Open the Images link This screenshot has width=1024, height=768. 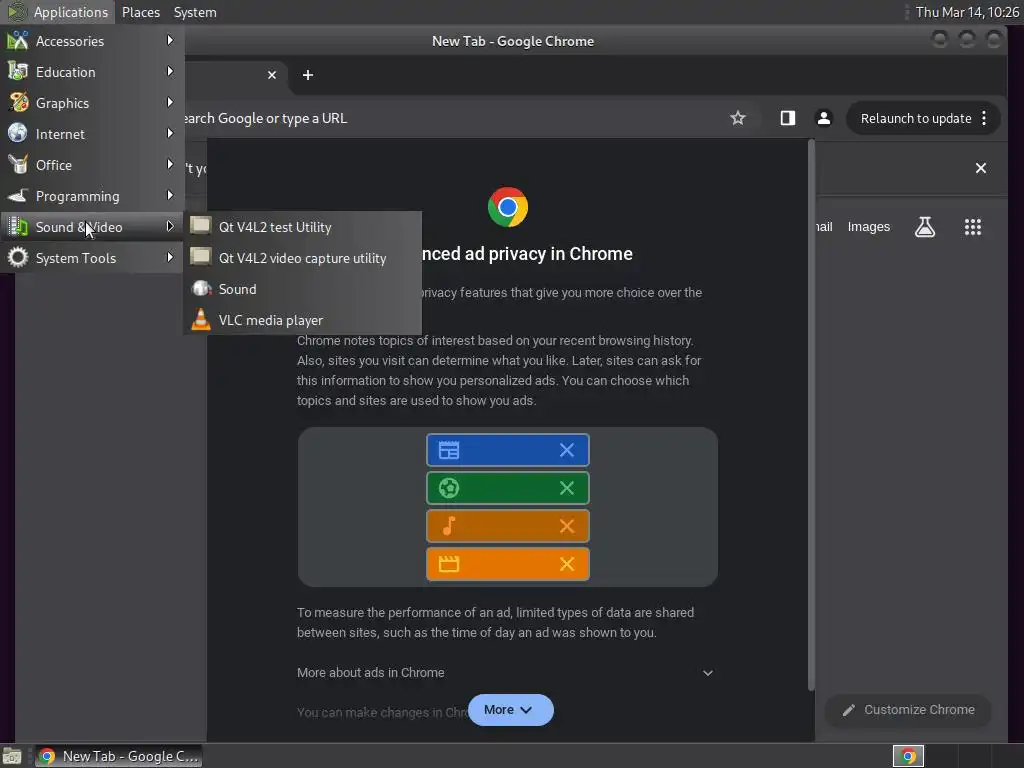tap(868, 227)
